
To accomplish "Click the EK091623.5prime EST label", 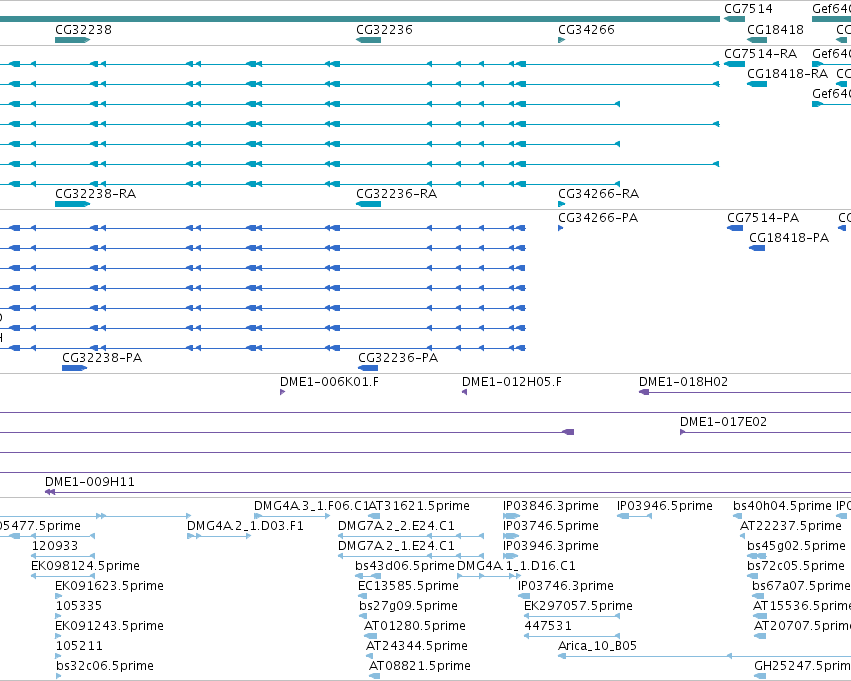I will click(x=110, y=586).
